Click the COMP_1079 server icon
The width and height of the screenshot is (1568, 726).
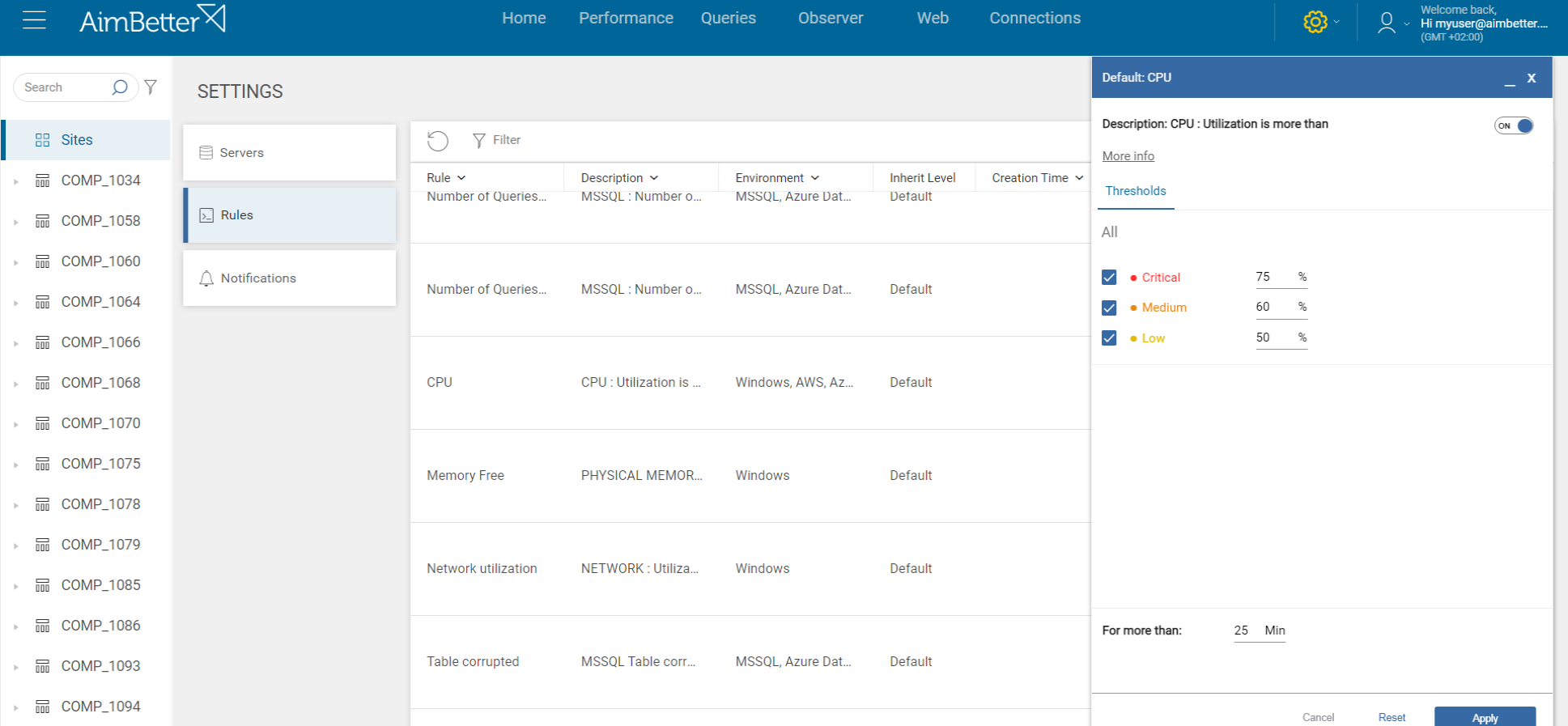click(43, 545)
